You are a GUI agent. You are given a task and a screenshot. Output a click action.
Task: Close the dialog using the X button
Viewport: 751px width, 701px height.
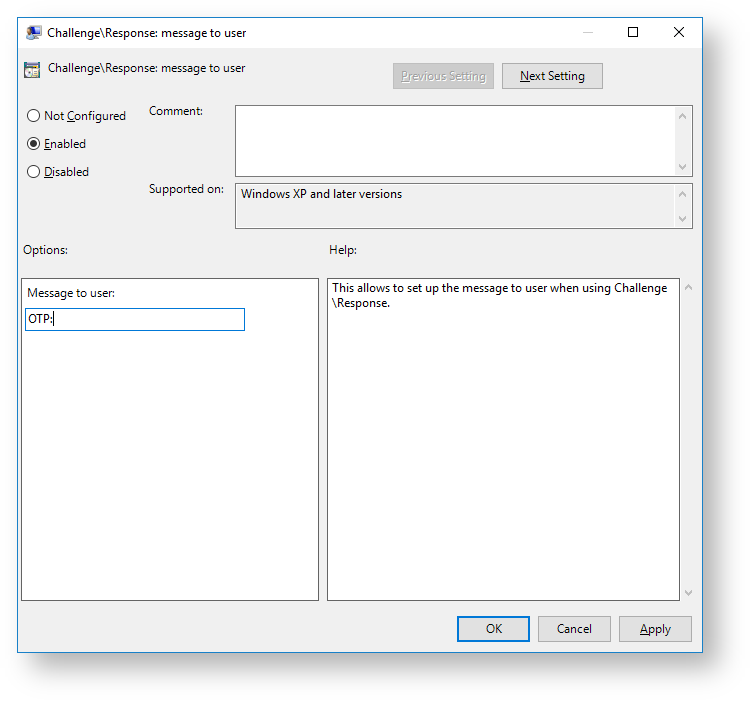(679, 32)
